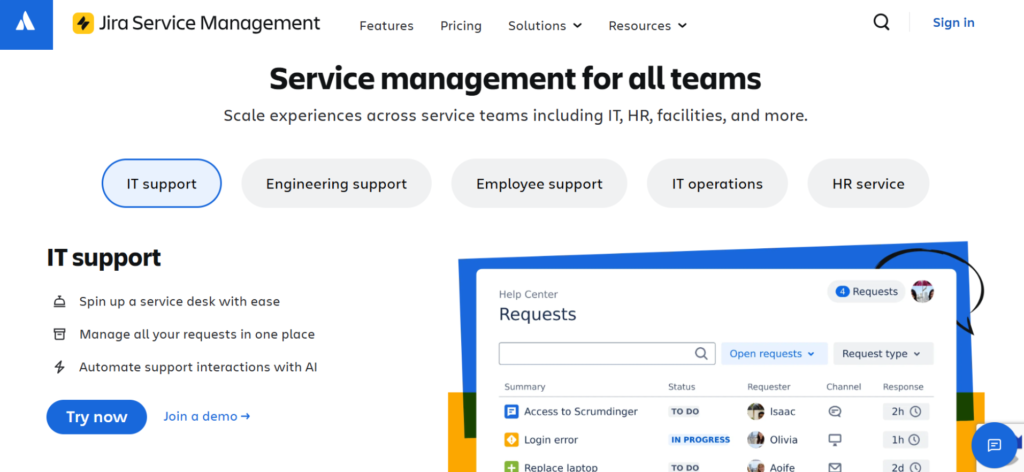The width and height of the screenshot is (1024, 472).
Task: Select the IT support tab
Action: pyautogui.click(x=161, y=183)
